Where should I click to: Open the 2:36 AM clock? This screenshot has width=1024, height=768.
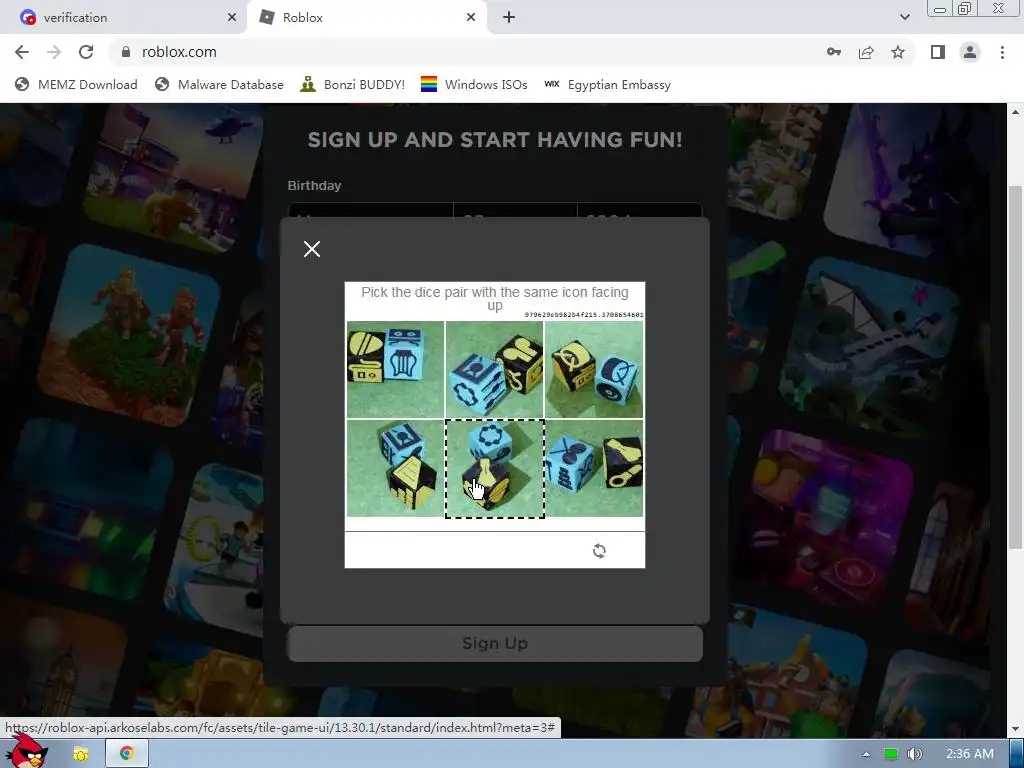(970, 754)
